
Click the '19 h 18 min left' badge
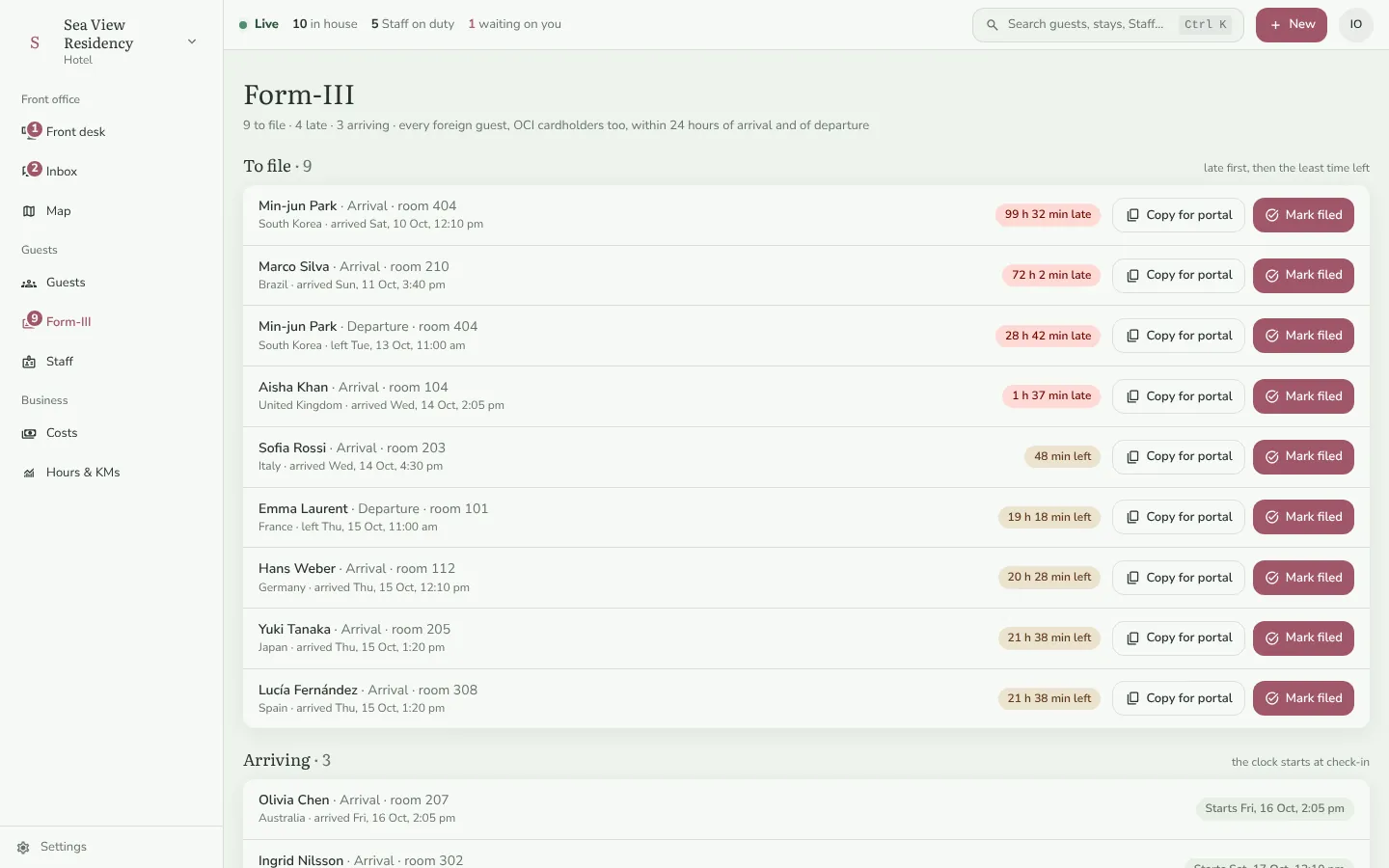1049,517
